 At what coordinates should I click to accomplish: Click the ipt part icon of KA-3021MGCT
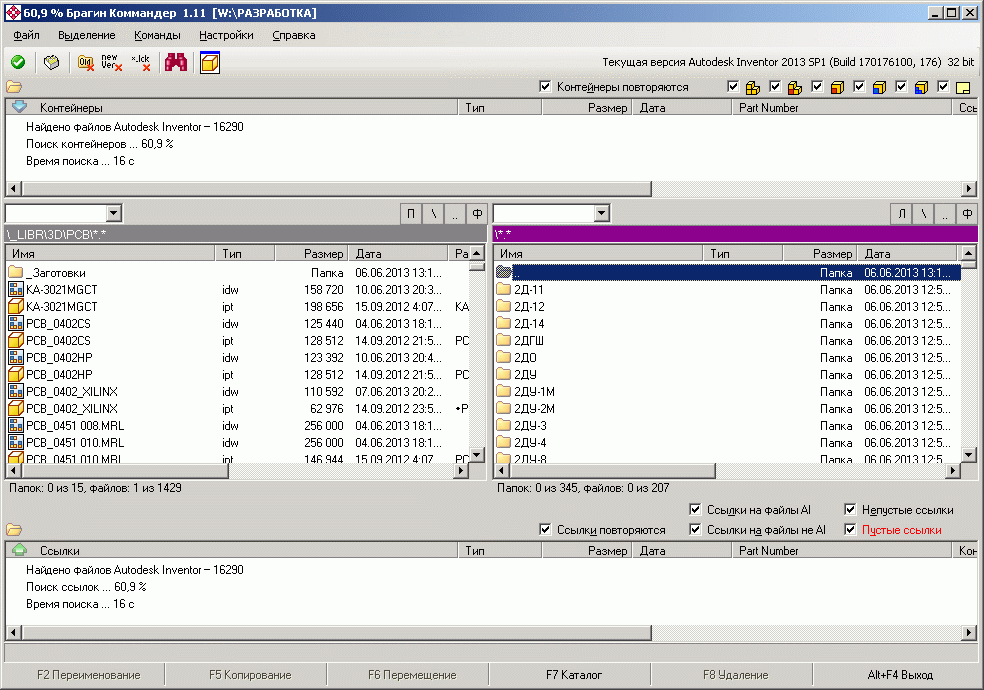tap(16, 306)
